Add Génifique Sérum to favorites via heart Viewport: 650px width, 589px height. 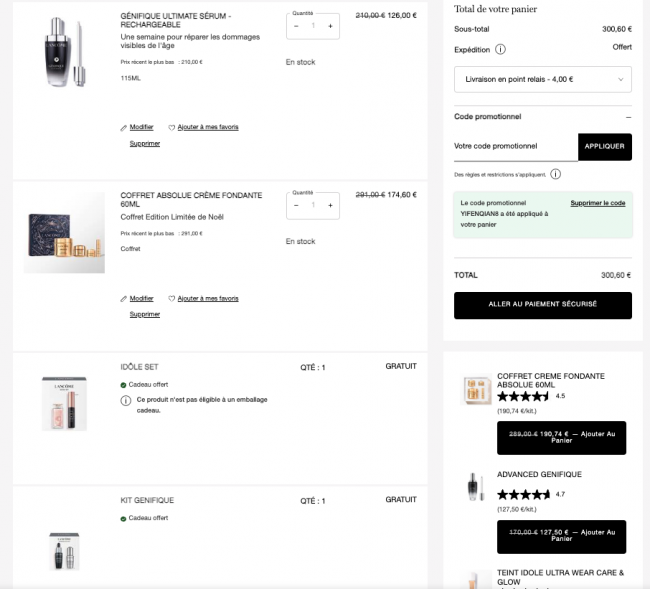coord(172,128)
